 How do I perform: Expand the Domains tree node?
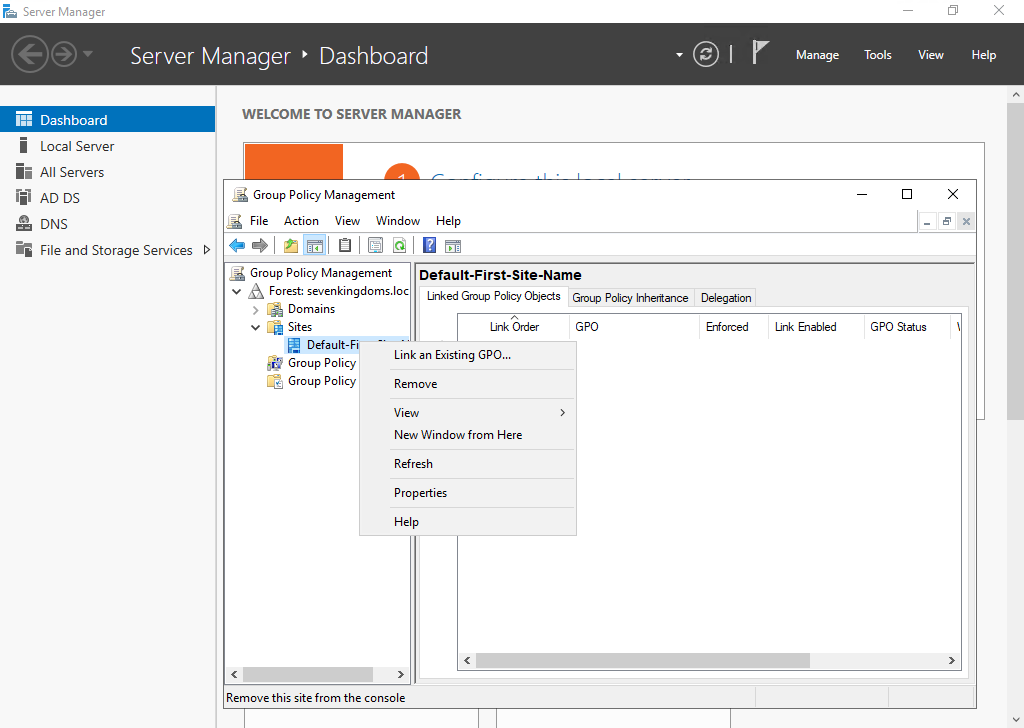tap(256, 310)
